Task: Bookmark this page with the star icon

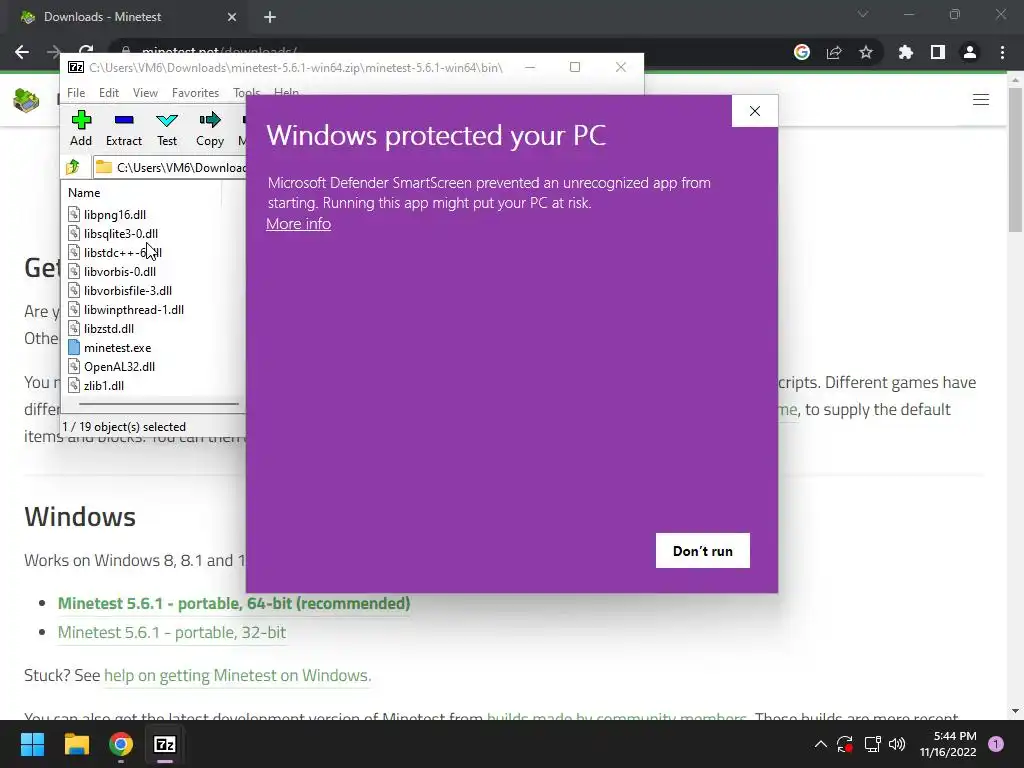Action: (x=866, y=52)
